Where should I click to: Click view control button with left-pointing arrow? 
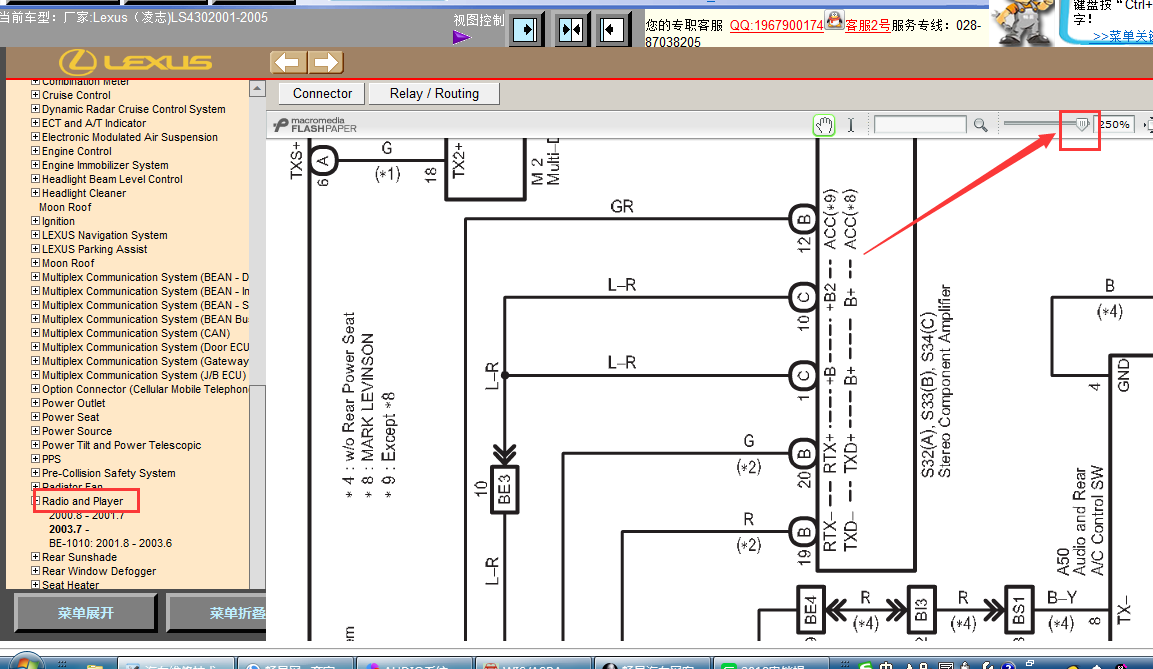612,30
